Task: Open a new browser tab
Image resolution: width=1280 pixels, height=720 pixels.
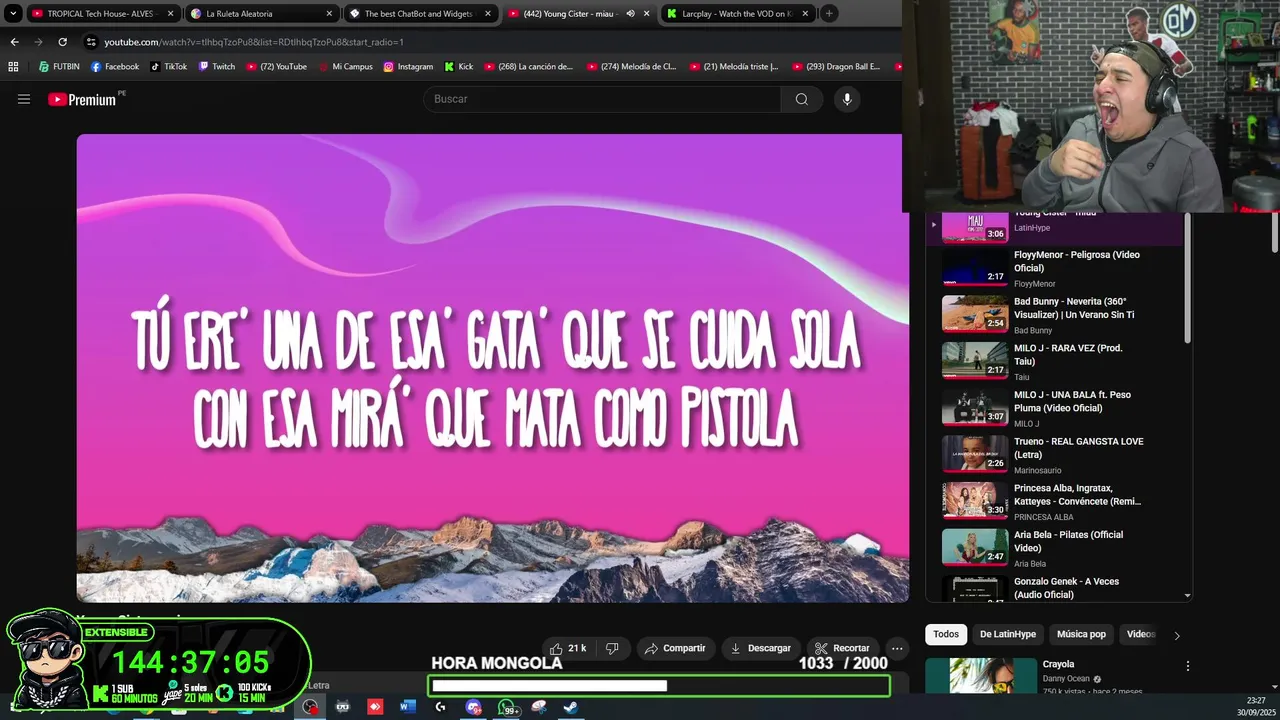Action: coord(829,14)
